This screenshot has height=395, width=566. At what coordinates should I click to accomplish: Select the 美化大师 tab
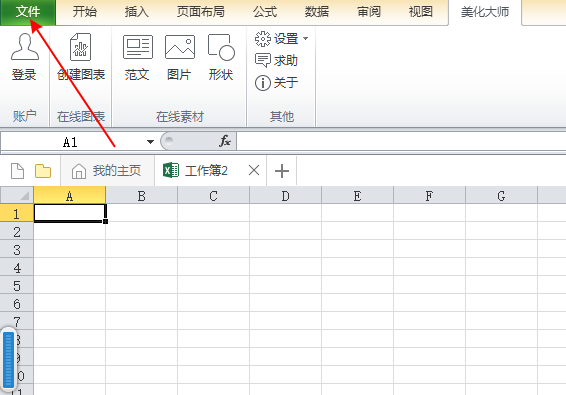click(x=485, y=12)
